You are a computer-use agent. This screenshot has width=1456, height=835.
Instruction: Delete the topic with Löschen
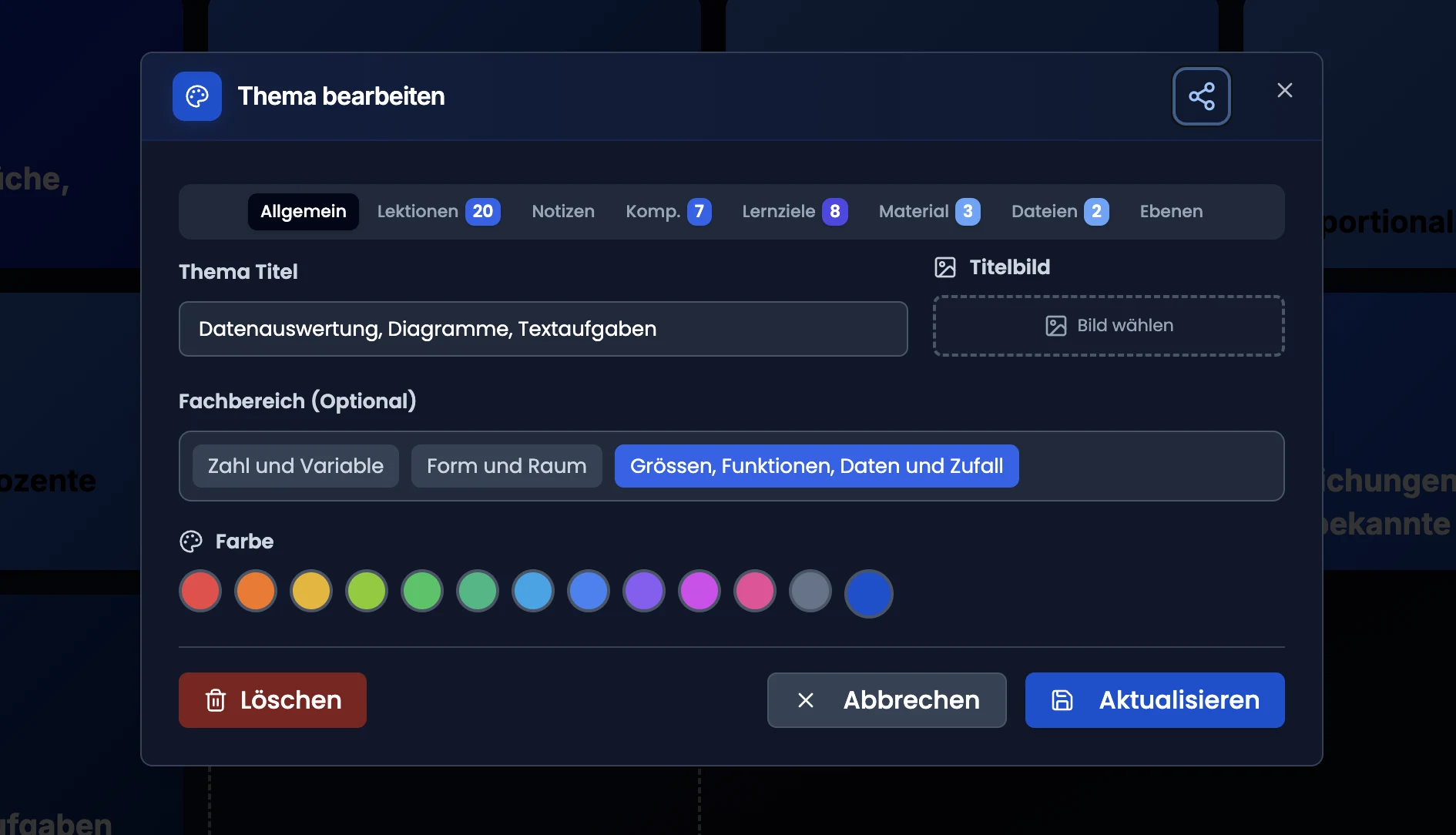pyautogui.click(x=273, y=700)
